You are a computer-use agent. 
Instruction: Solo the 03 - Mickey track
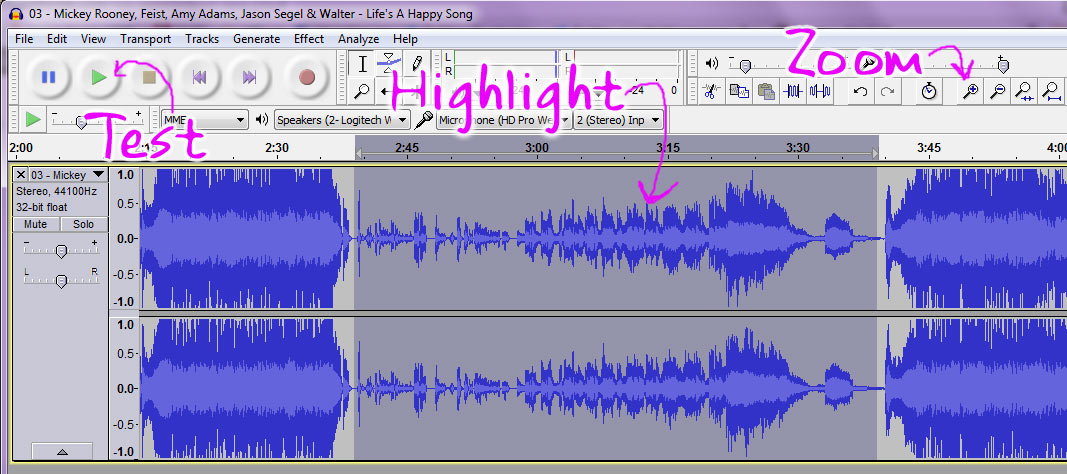click(x=84, y=224)
